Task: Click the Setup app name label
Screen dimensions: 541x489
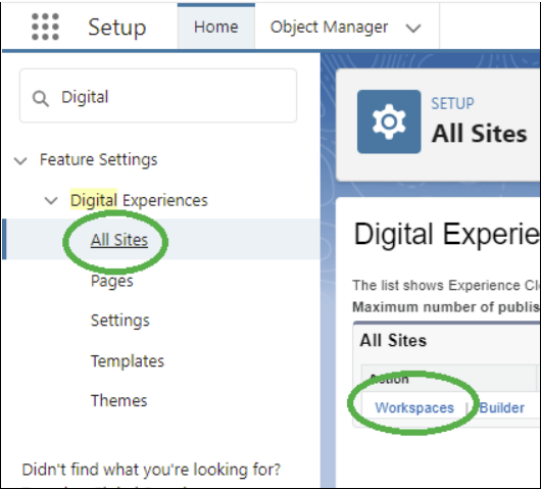Action: pos(117,27)
